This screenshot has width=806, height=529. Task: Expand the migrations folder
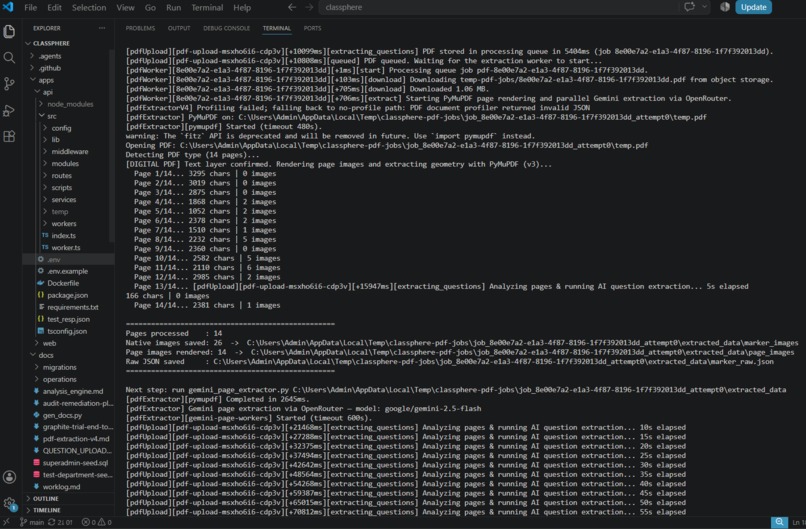pos(59,367)
